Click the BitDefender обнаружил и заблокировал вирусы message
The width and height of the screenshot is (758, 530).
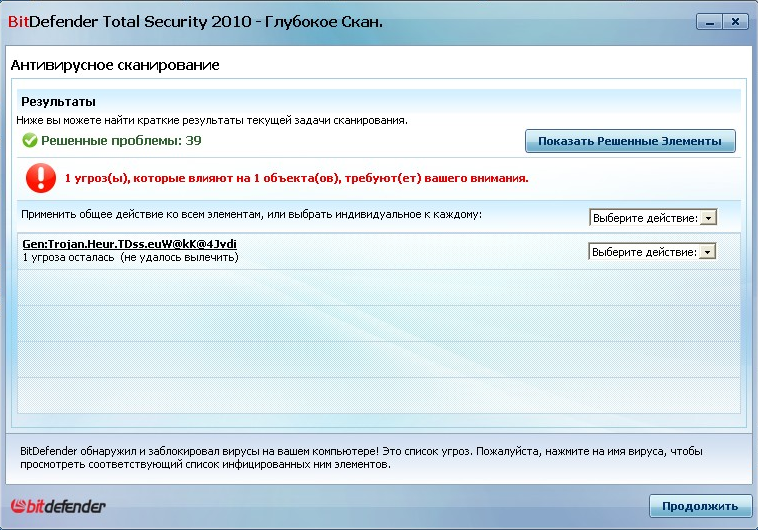coord(361,458)
